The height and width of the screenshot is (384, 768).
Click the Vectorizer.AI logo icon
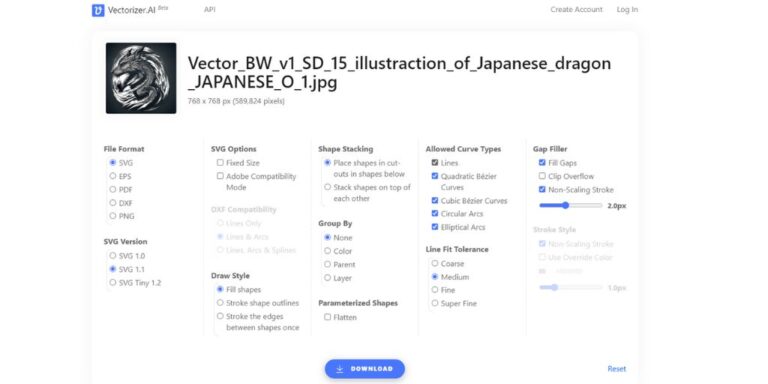(x=98, y=10)
